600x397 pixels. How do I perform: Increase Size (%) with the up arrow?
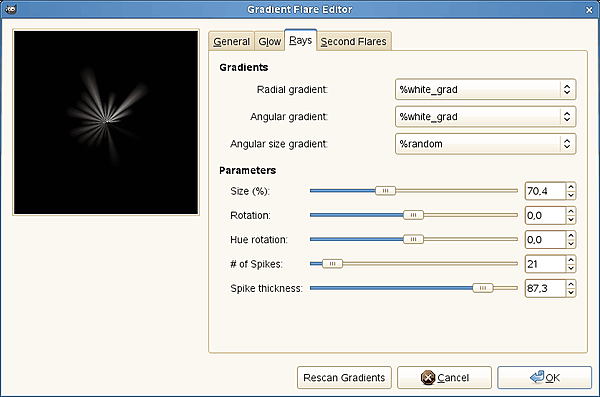[571, 186]
